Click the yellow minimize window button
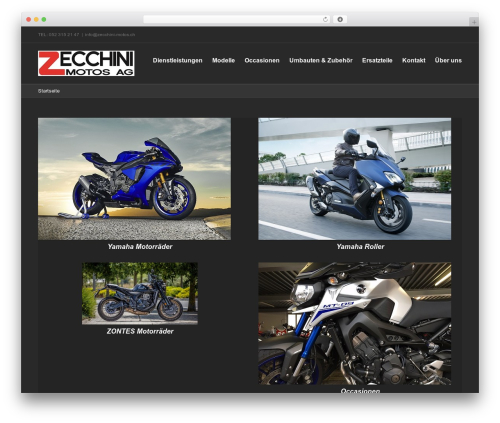The image size is (500, 423). 36,20
